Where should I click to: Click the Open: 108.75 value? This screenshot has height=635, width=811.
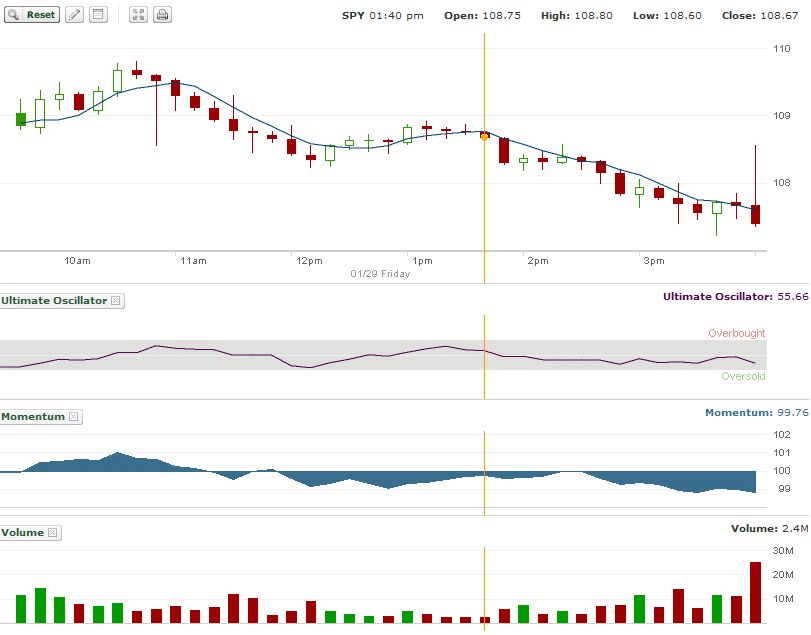482,16
